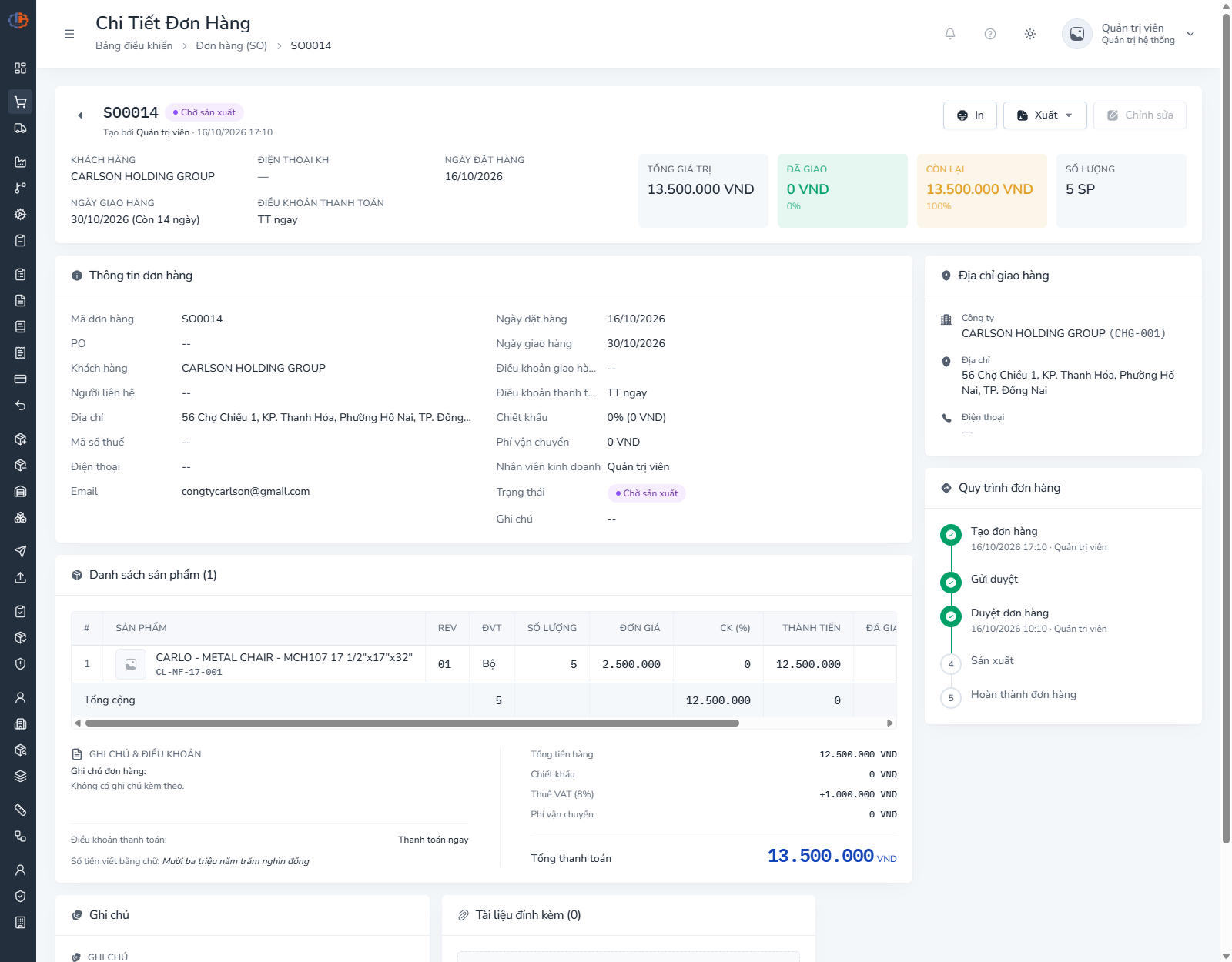
Task: Click the Duyệt đơn hàng workflow step
Action: click(x=1009, y=613)
